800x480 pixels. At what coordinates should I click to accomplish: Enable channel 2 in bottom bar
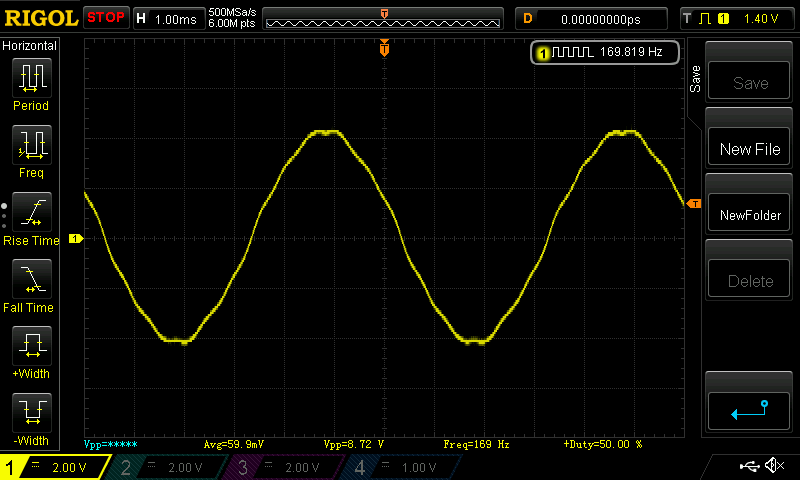tap(170, 467)
